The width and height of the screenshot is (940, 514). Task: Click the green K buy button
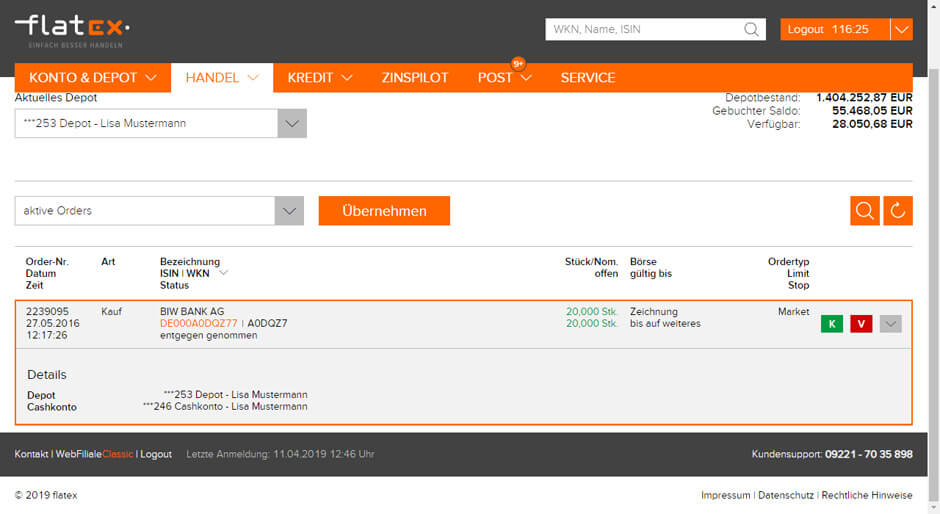click(831, 324)
